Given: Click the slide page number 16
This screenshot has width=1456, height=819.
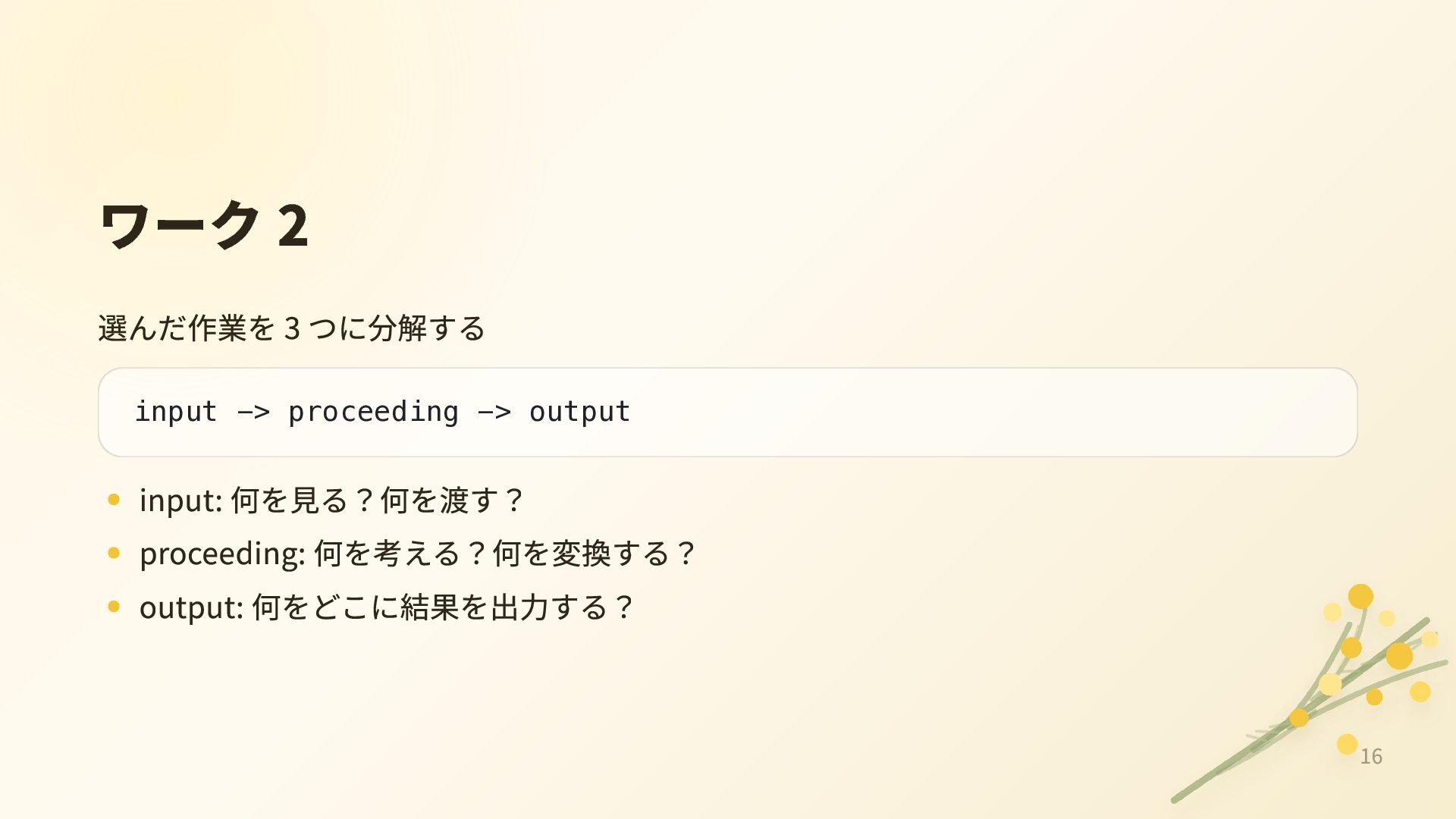Looking at the screenshot, I should tap(1371, 756).
